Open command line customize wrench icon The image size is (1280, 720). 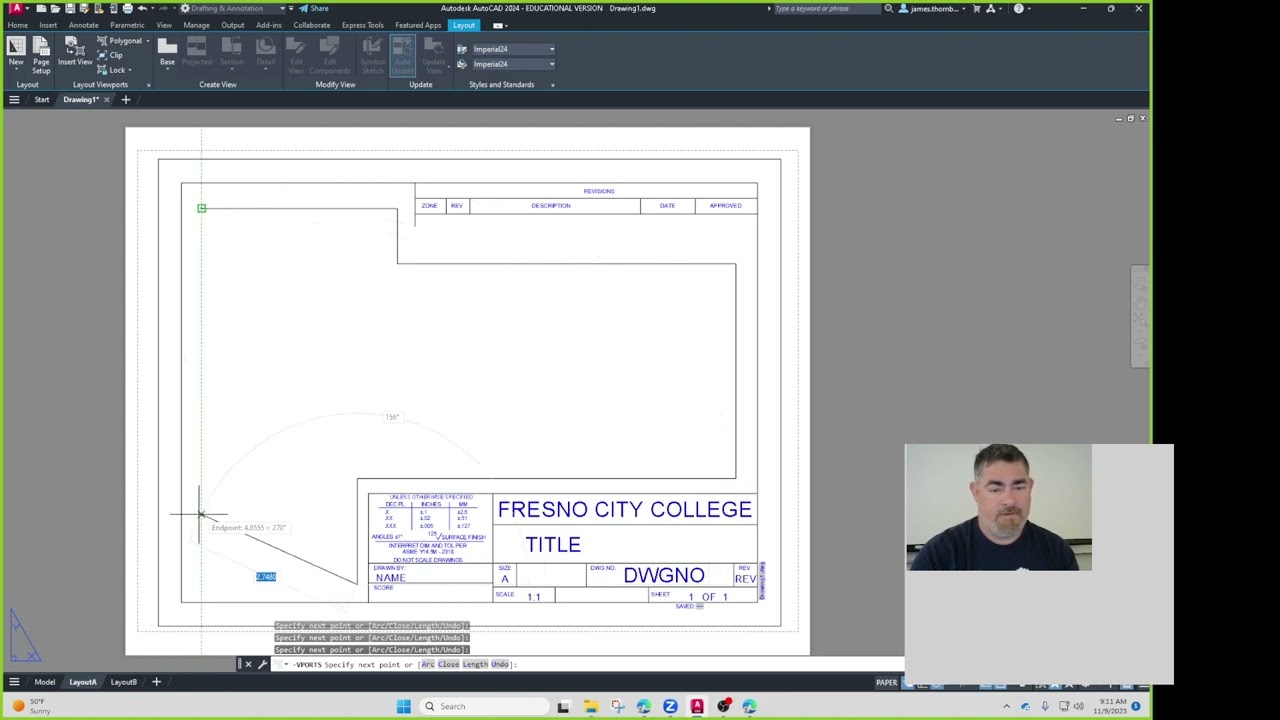pyautogui.click(x=262, y=664)
